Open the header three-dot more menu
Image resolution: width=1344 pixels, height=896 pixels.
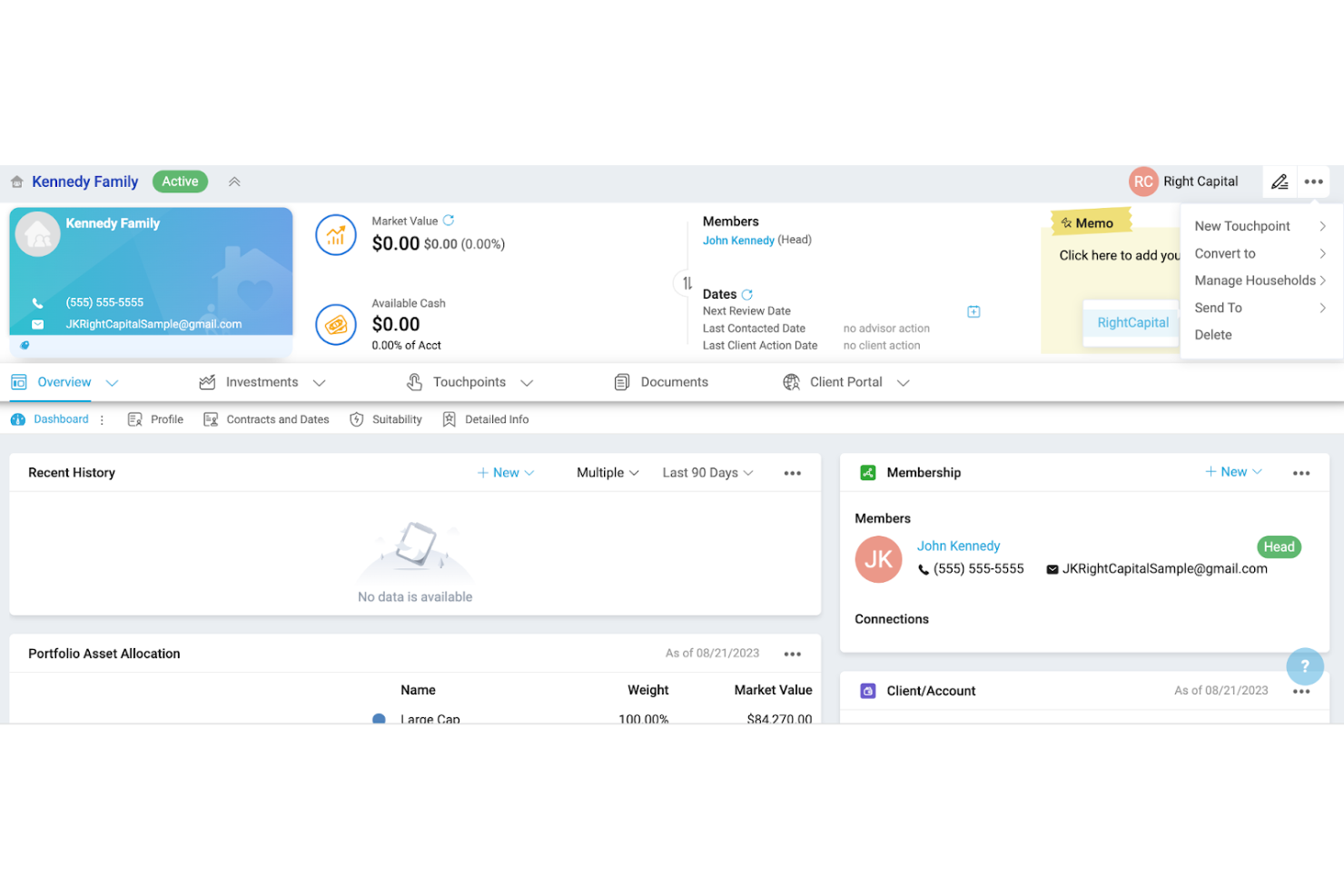tap(1313, 182)
